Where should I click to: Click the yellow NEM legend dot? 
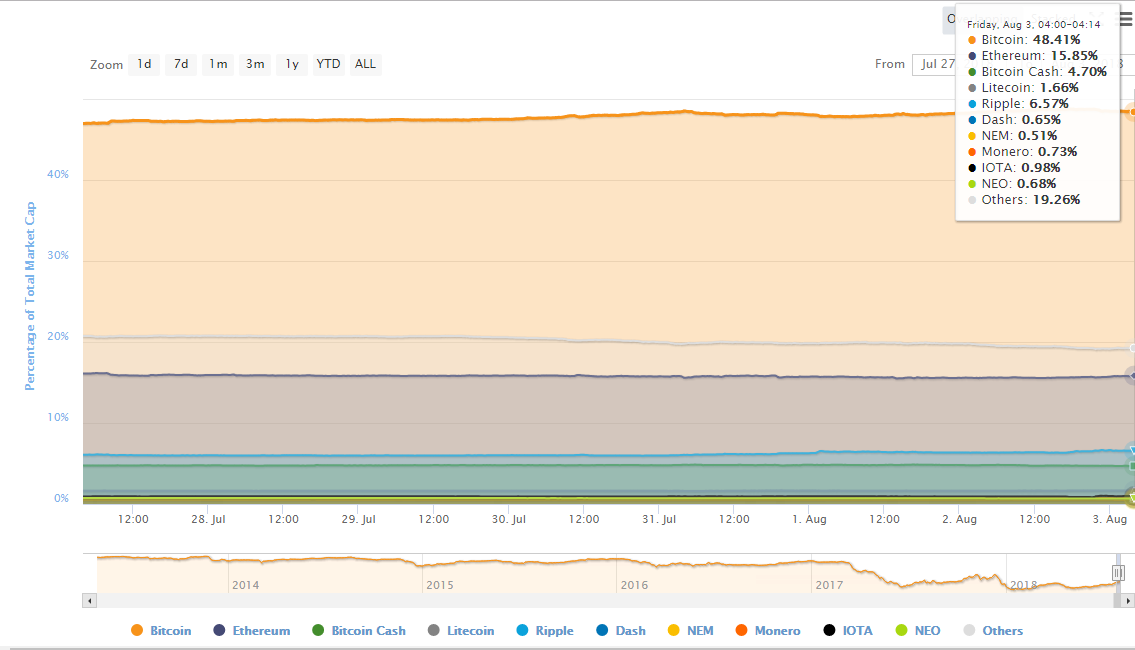[673, 631]
